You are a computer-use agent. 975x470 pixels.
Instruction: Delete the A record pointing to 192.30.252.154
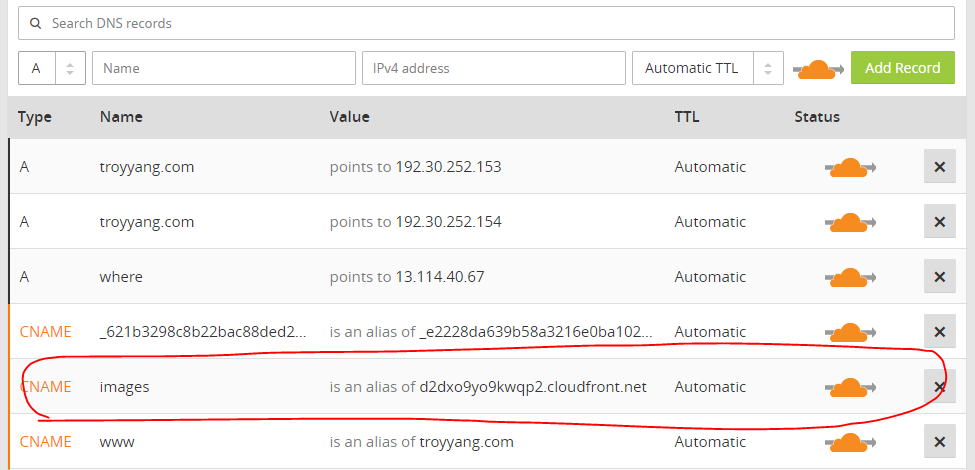pos(939,222)
